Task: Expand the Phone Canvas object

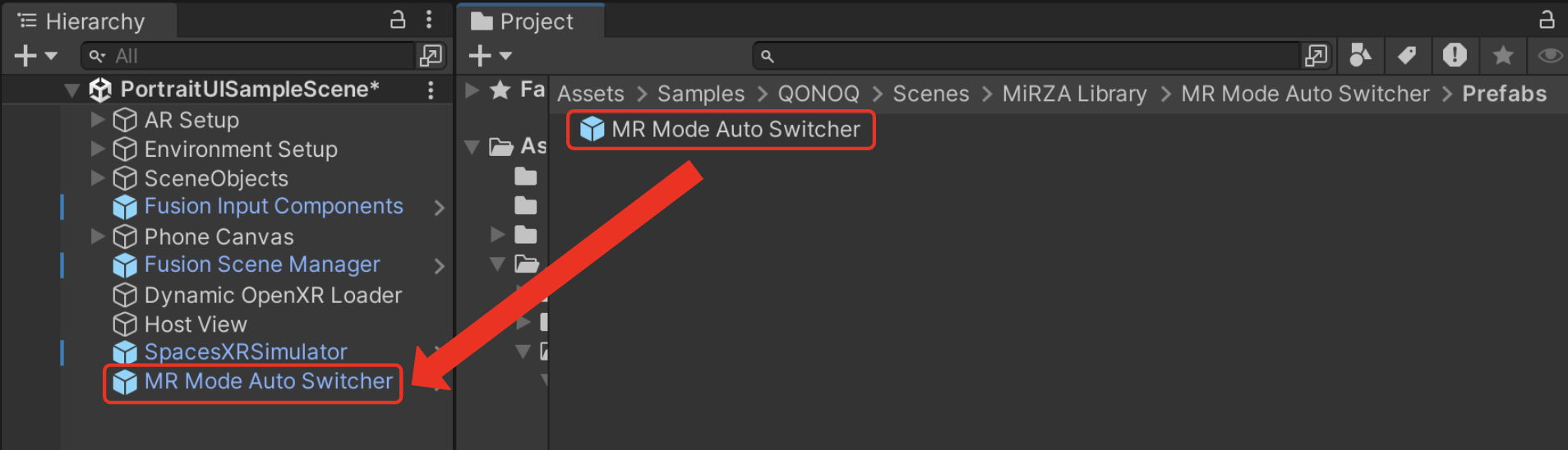Action: coord(98,236)
